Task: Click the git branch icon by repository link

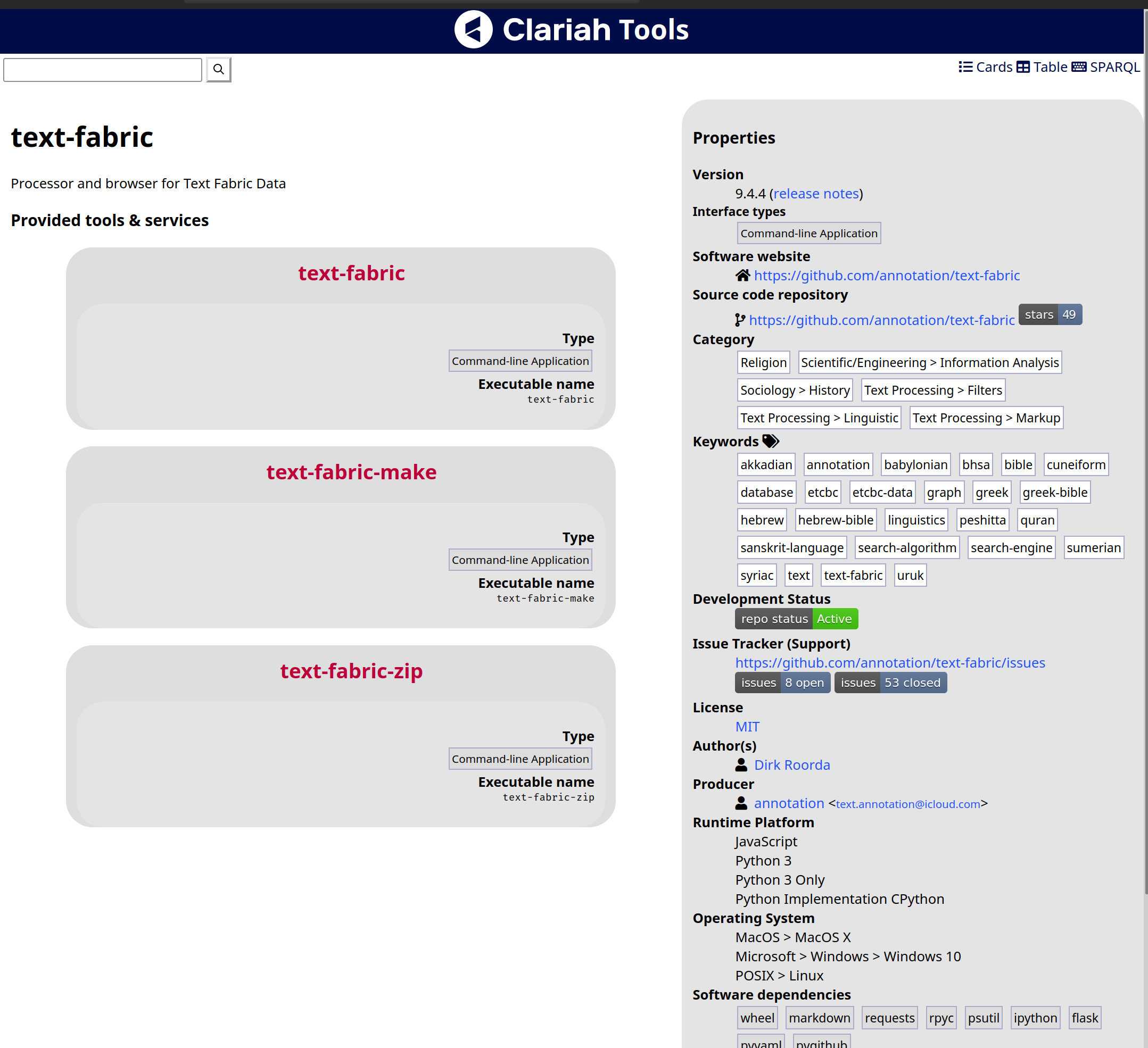Action: 740,320
